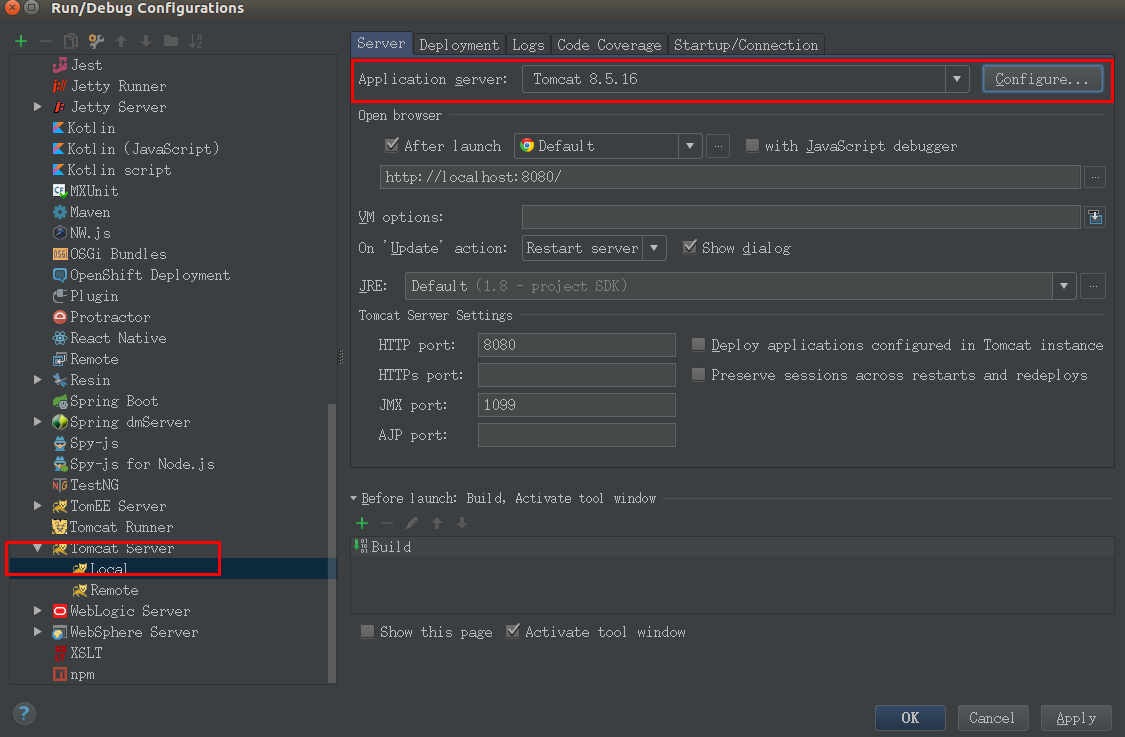Open the URL ellipsis button beside localhost field
Viewport: 1125px width, 737px height.
[x=1095, y=177]
